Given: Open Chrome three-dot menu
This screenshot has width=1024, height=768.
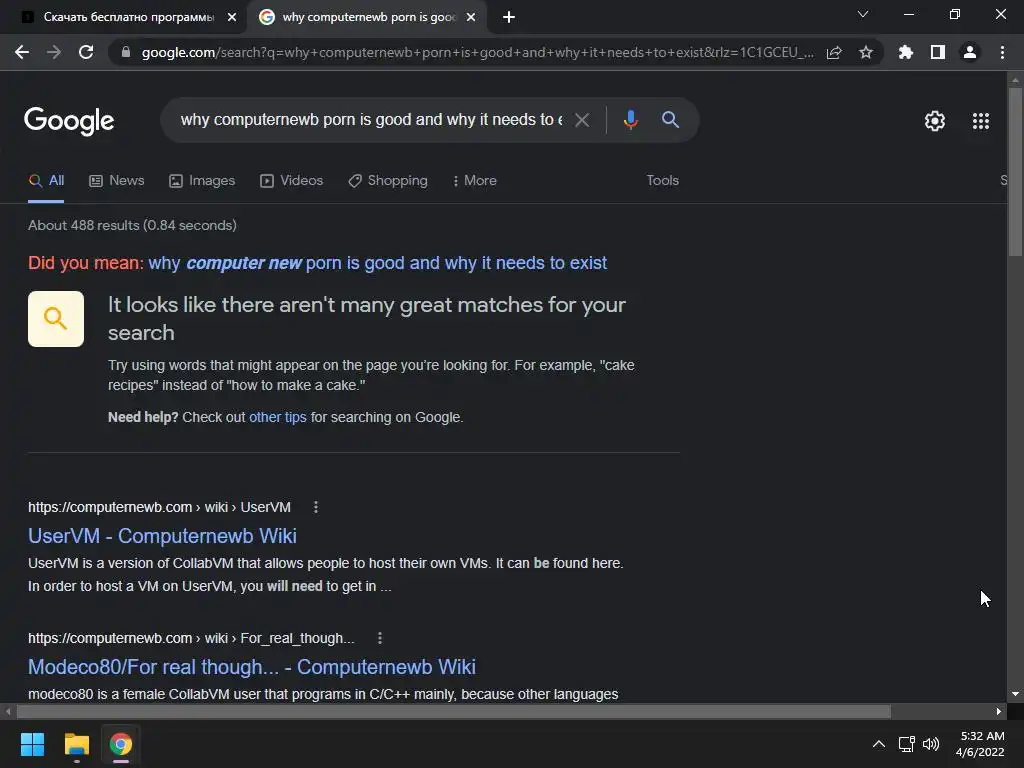Looking at the screenshot, I should (x=1002, y=52).
